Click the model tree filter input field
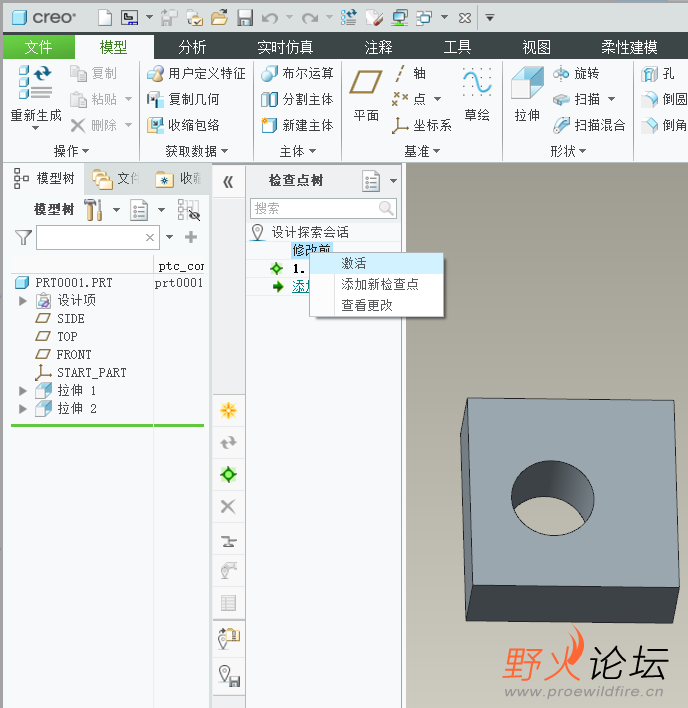This screenshot has height=708, width=688. (98, 238)
